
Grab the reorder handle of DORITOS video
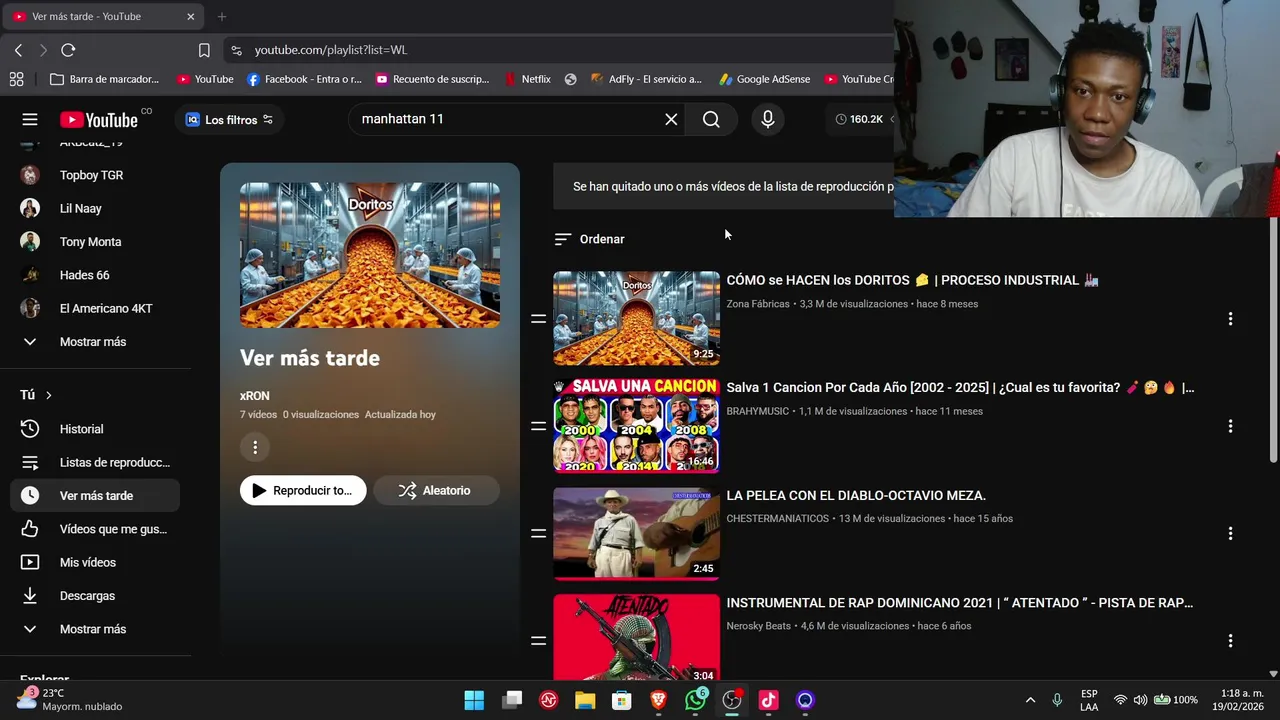point(538,319)
